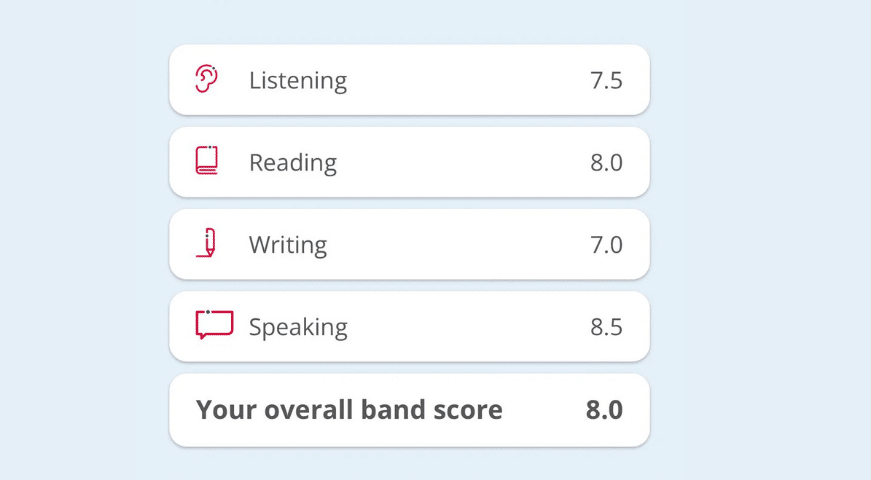The width and height of the screenshot is (871, 480).
Task: Select the Reading label text
Action: pyautogui.click(x=292, y=163)
